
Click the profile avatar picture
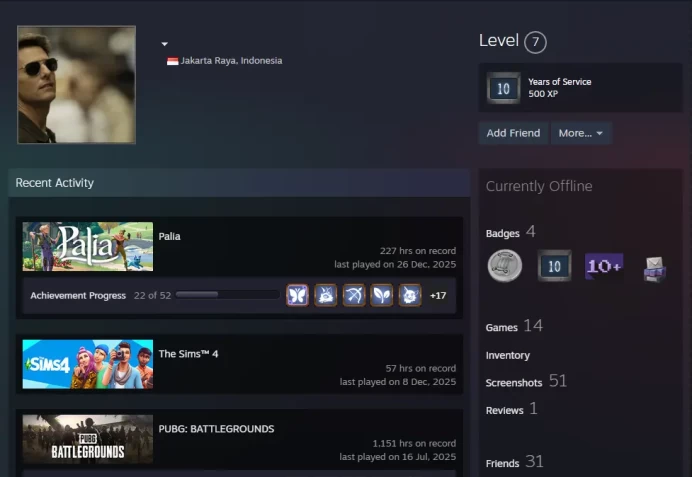(x=76, y=85)
